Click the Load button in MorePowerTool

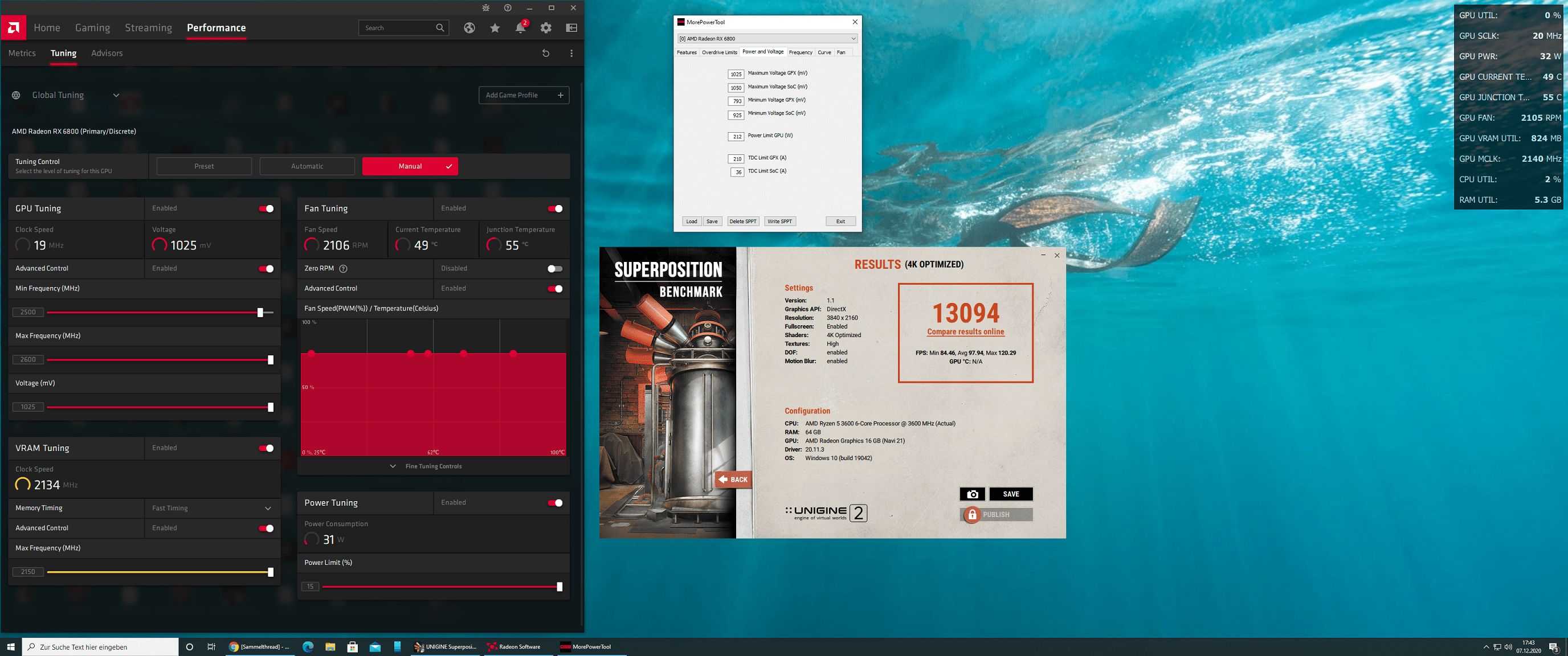[692, 221]
